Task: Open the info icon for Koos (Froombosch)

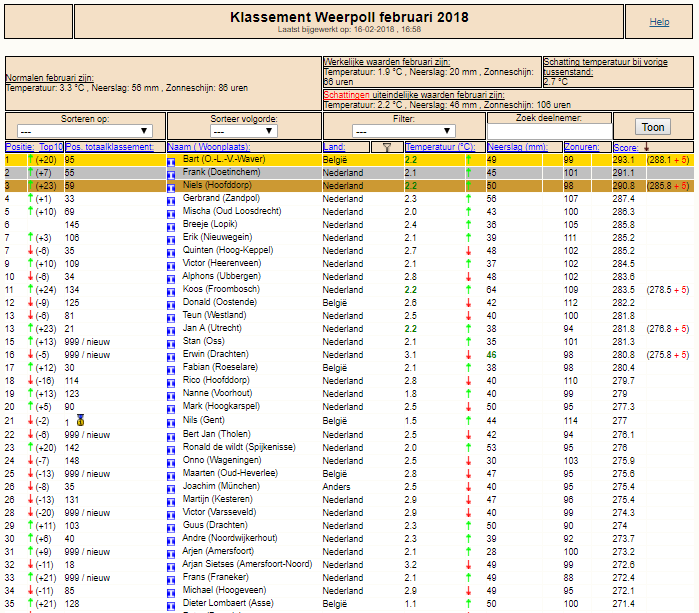Action: tap(171, 292)
